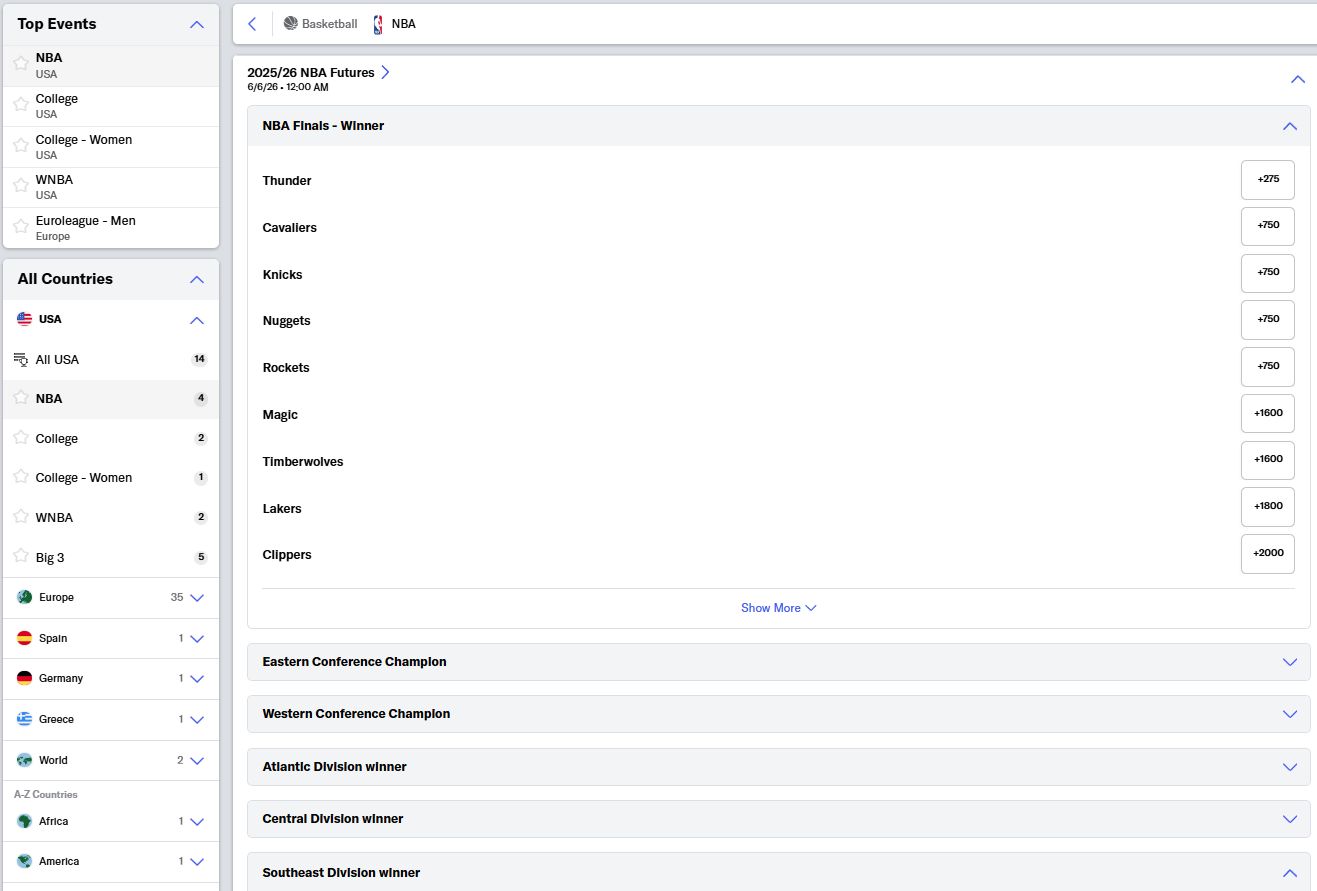This screenshot has width=1317, height=891.
Task: Favorite NBA with star in Top Events
Action: pos(21,64)
